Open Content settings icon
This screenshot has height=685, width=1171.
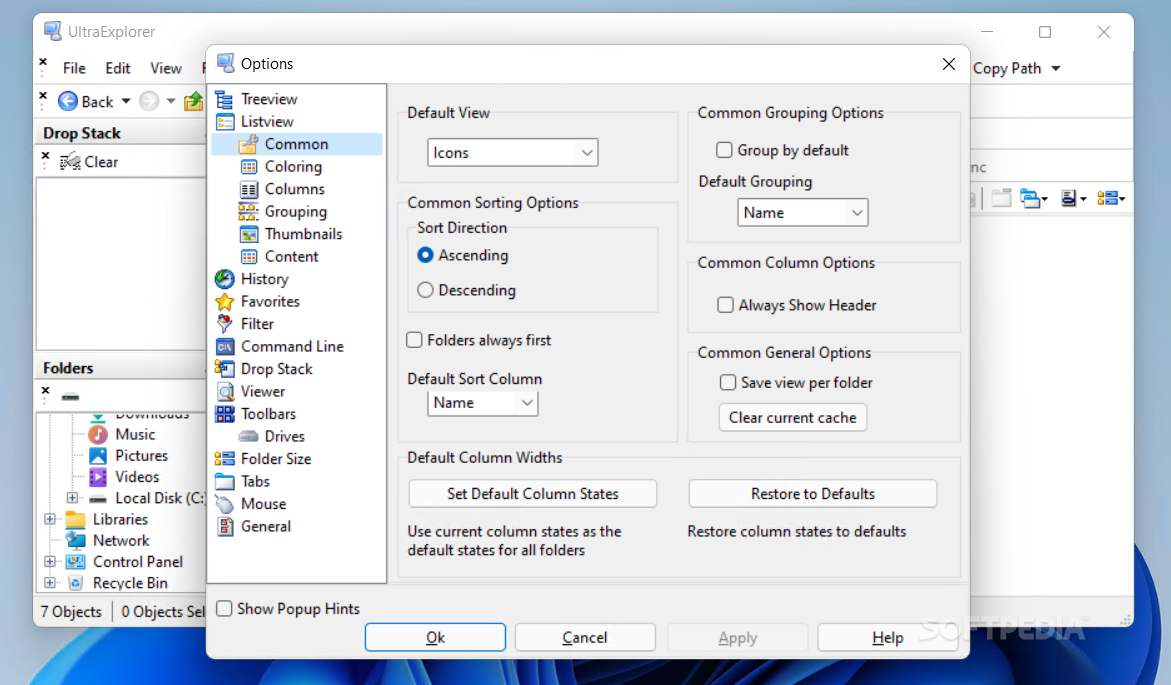click(249, 256)
